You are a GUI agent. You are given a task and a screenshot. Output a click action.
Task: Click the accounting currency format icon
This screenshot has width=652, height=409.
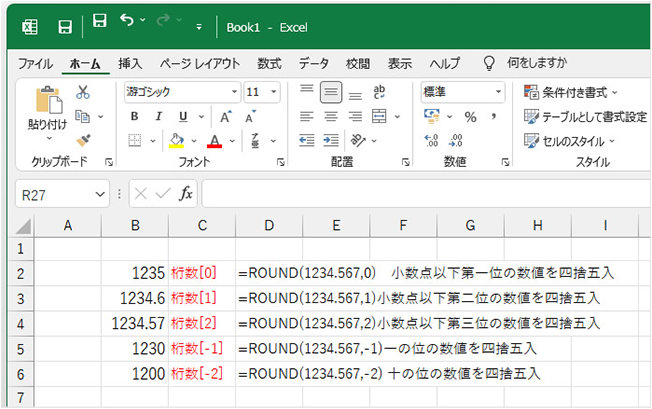click(x=432, y=116)
